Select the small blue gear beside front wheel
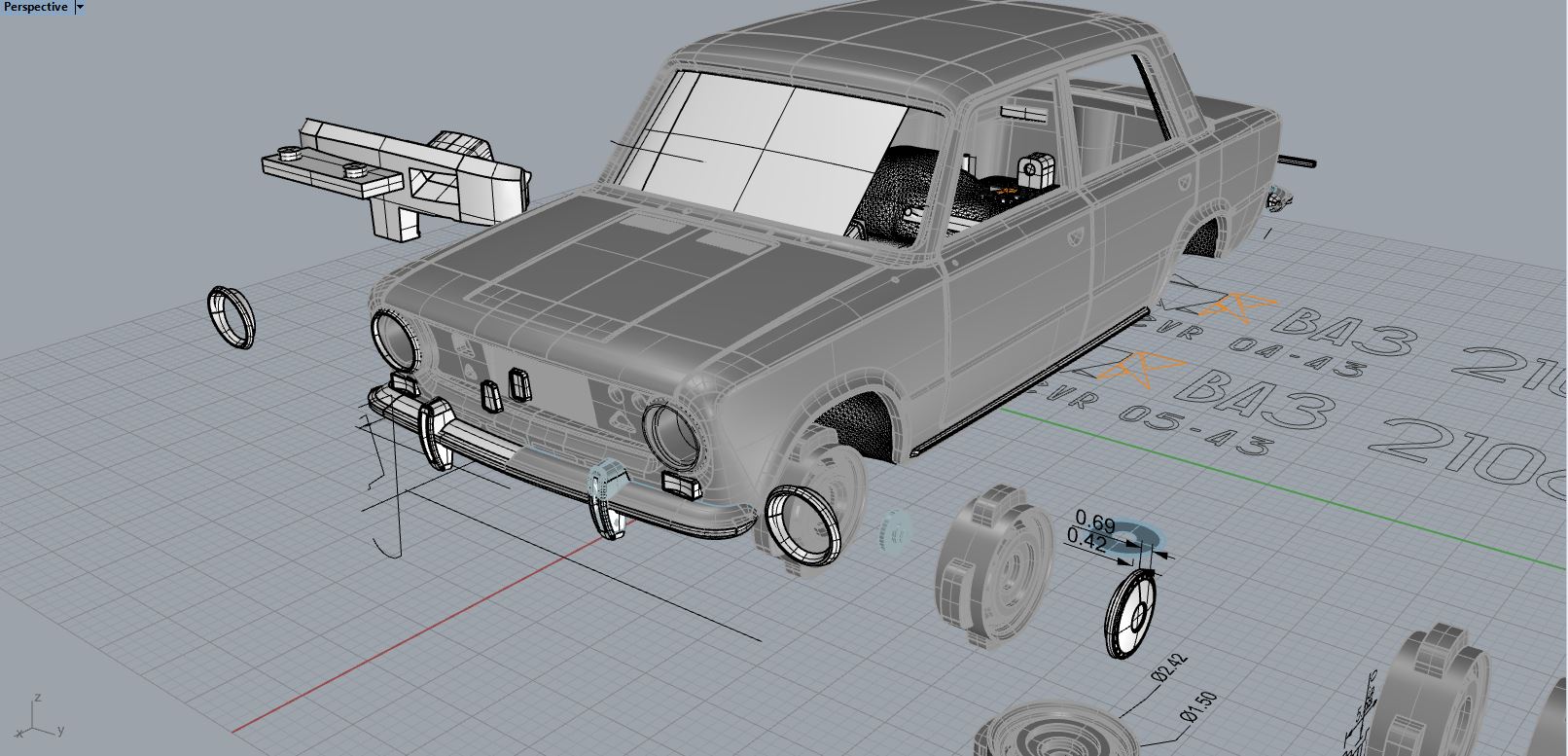Viewport: 1568px width, 756px height. click(x=894, y=533)
